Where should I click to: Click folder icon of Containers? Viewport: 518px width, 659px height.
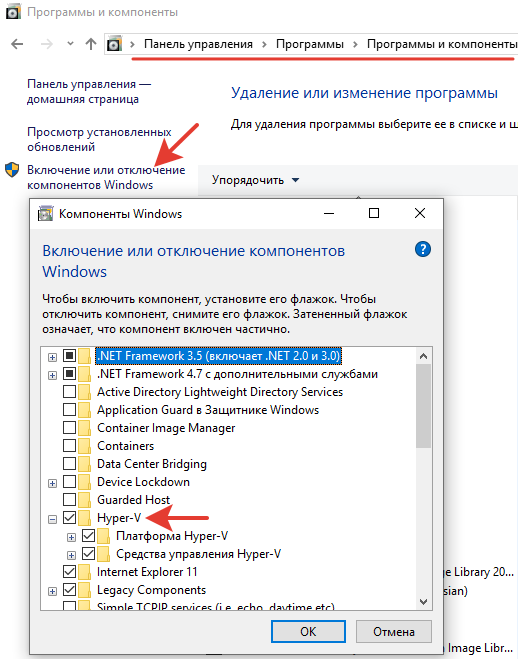click(84, 446)
